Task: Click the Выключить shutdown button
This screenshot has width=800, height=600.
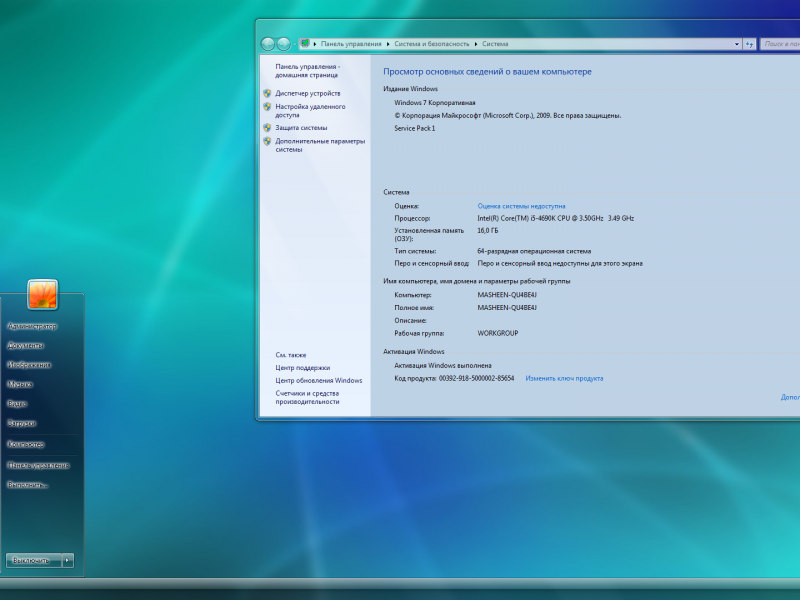Action: [x=34, y=560]
